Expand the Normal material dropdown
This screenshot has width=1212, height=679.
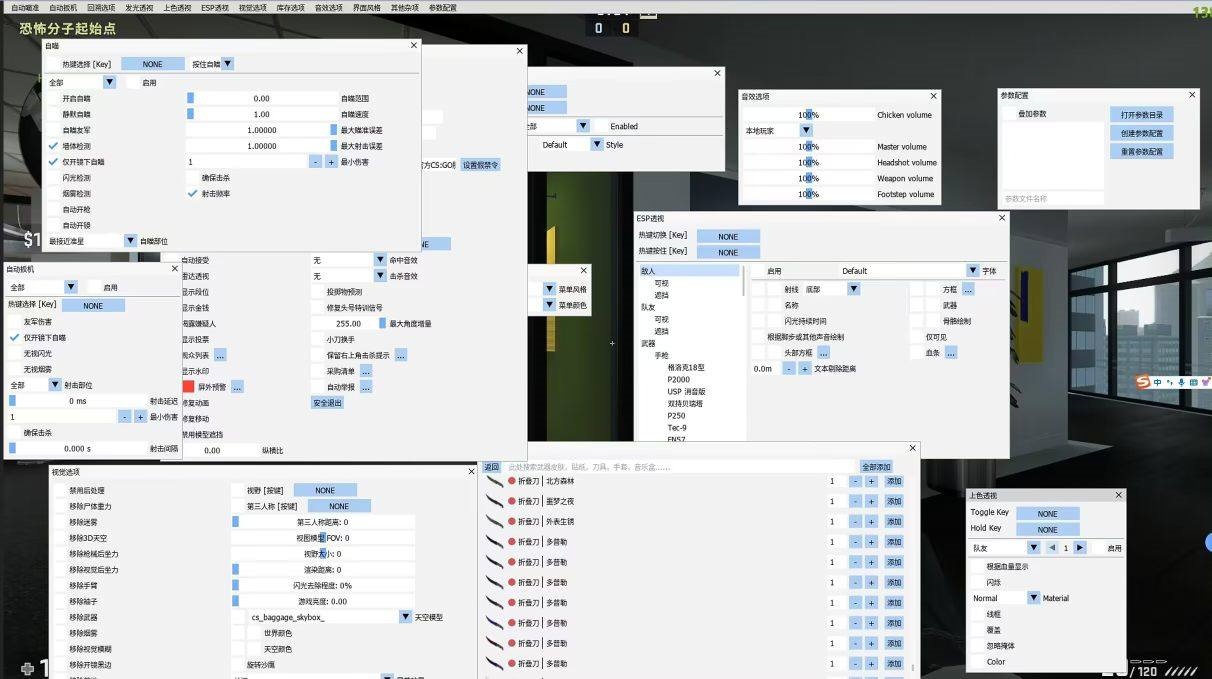1033,598
